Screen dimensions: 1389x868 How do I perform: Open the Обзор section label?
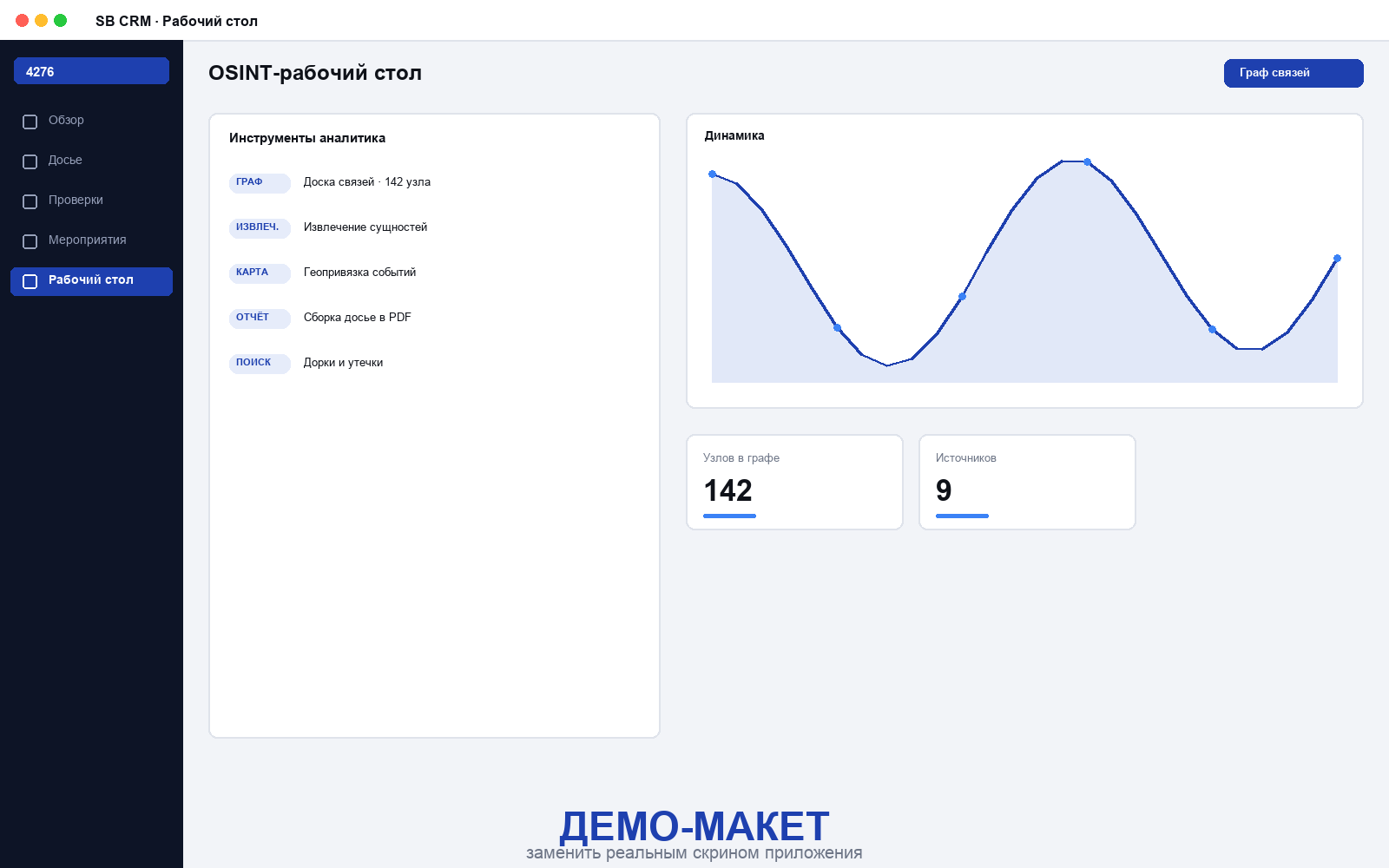point(66,120)
